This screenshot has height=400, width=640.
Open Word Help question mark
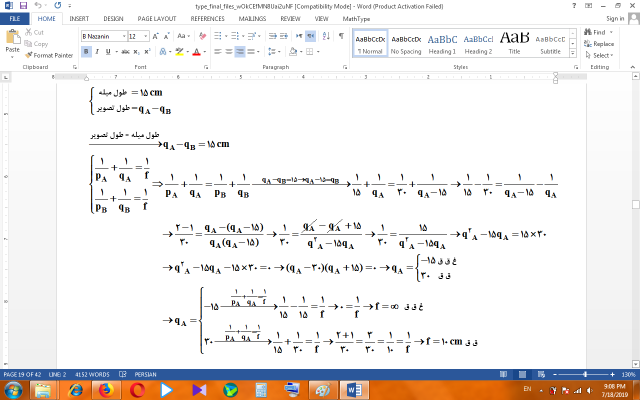pos(574,6)
